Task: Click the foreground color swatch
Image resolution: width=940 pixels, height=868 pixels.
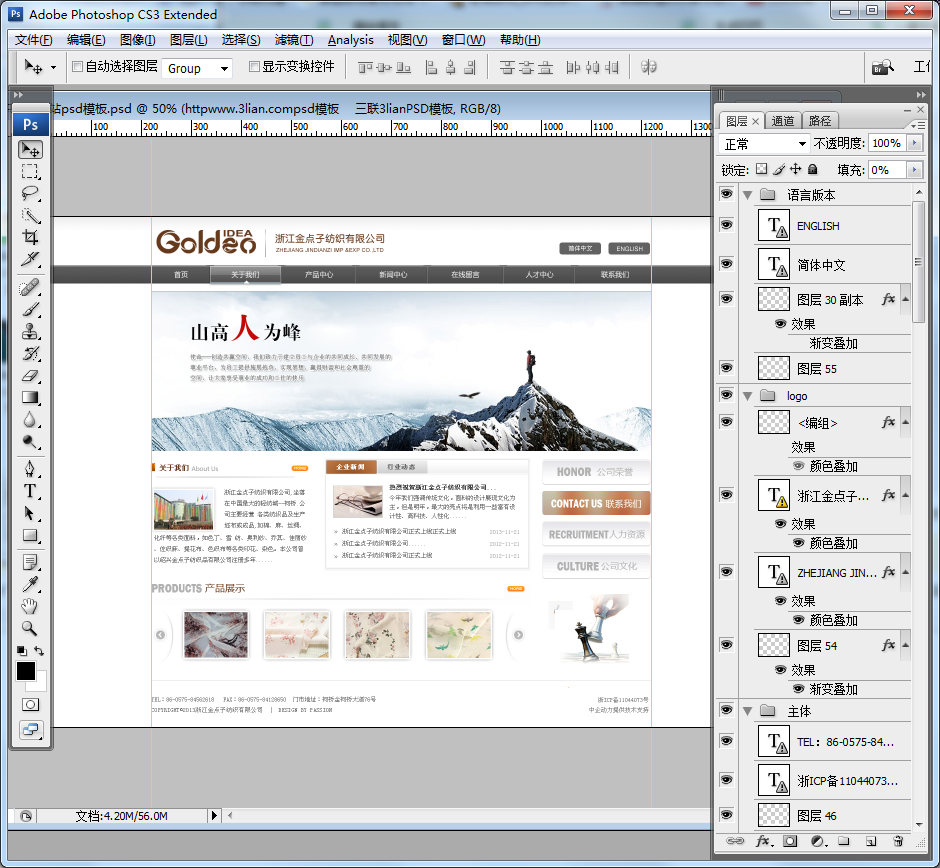Action: click(x=26, y=671)
